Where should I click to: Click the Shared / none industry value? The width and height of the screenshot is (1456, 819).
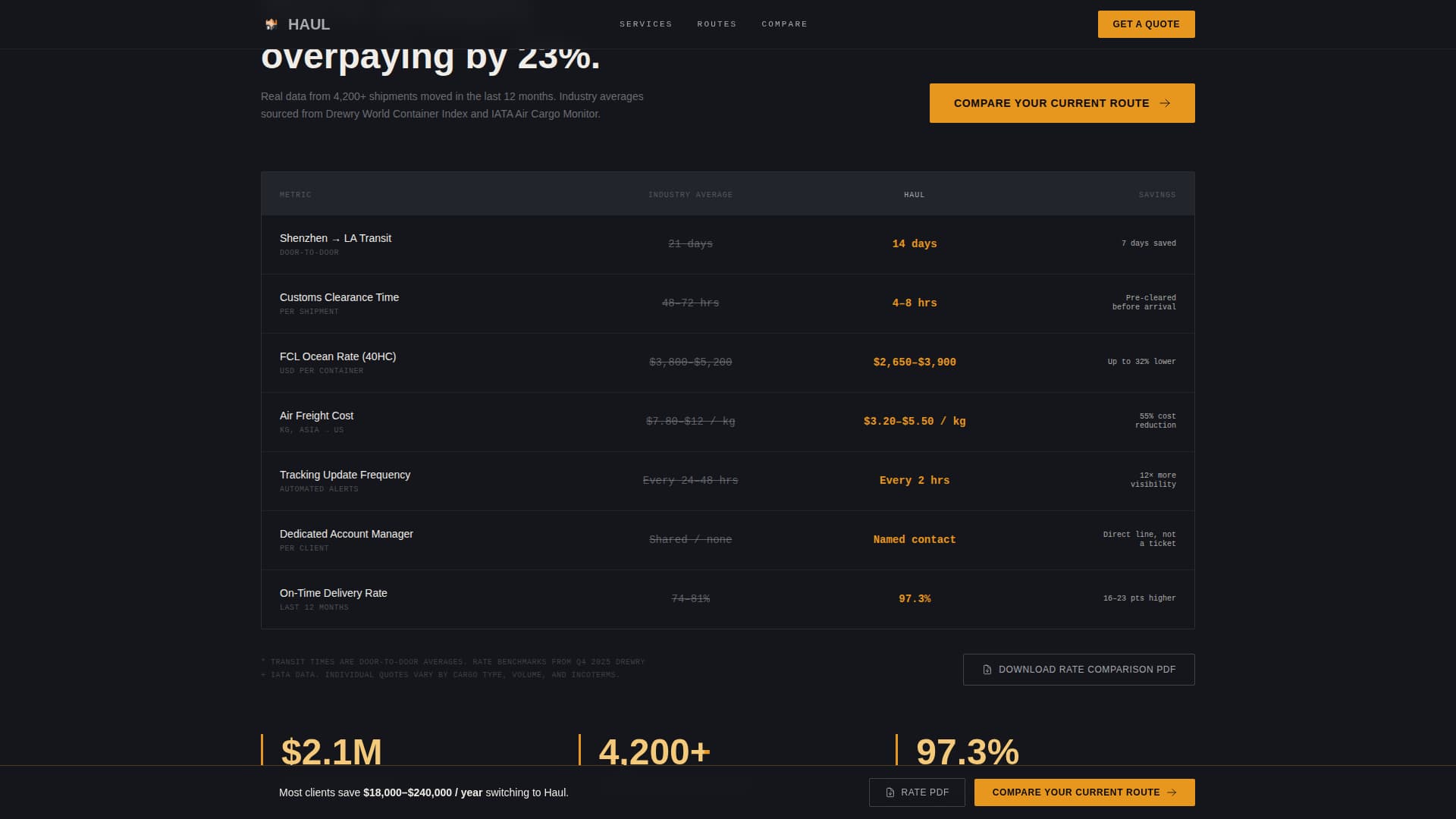(690, 539)
